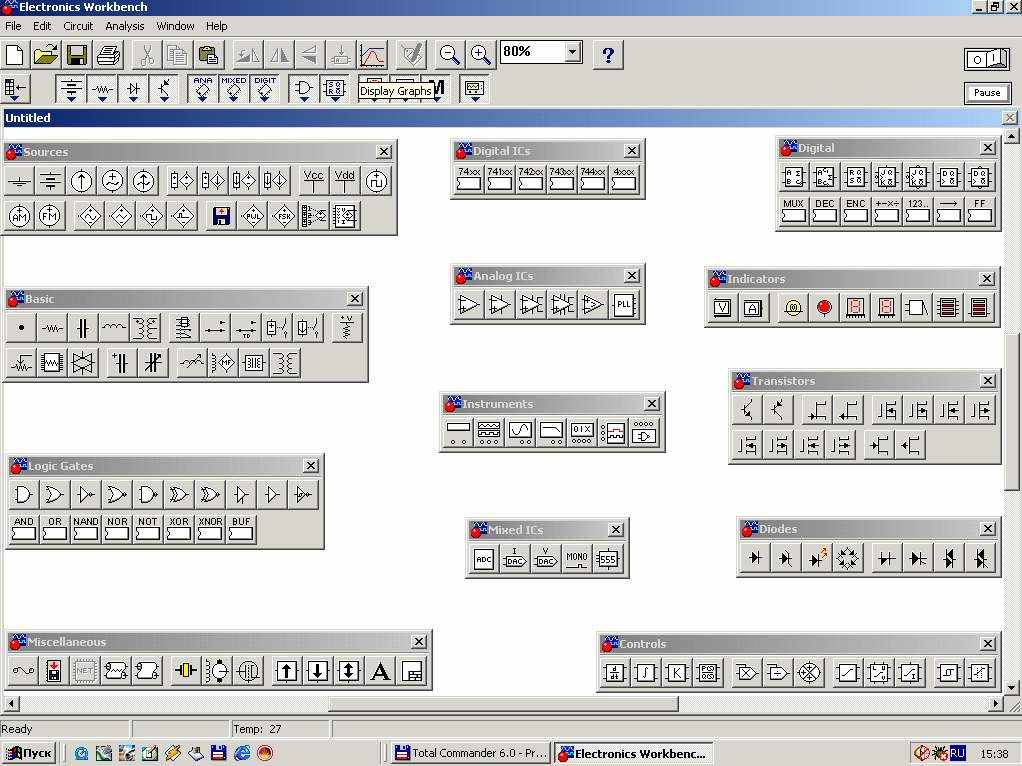Expand the MIXED ICs toolbar button
1022x766 pixels.
(234, 89)
